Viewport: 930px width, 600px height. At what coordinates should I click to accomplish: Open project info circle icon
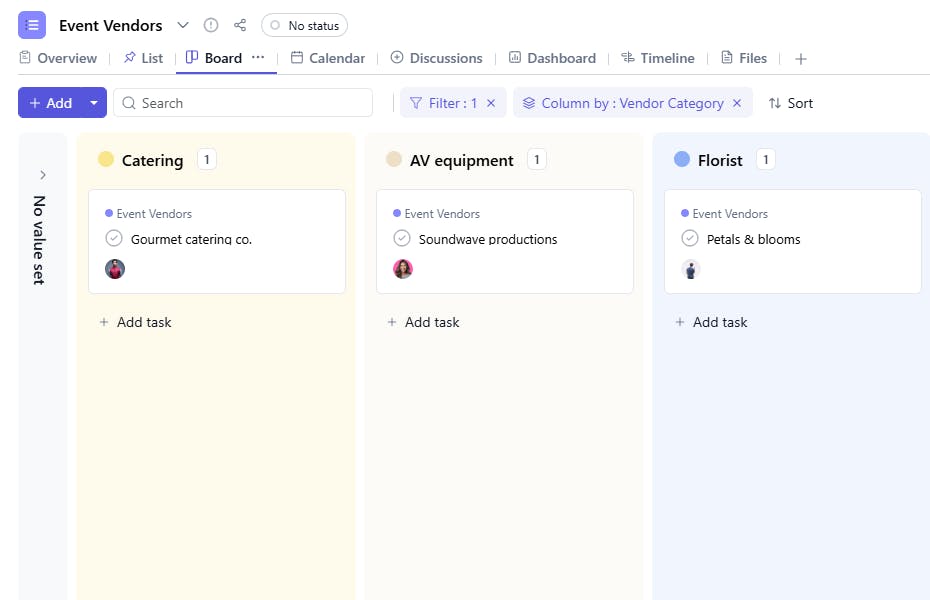click(211, 25)
